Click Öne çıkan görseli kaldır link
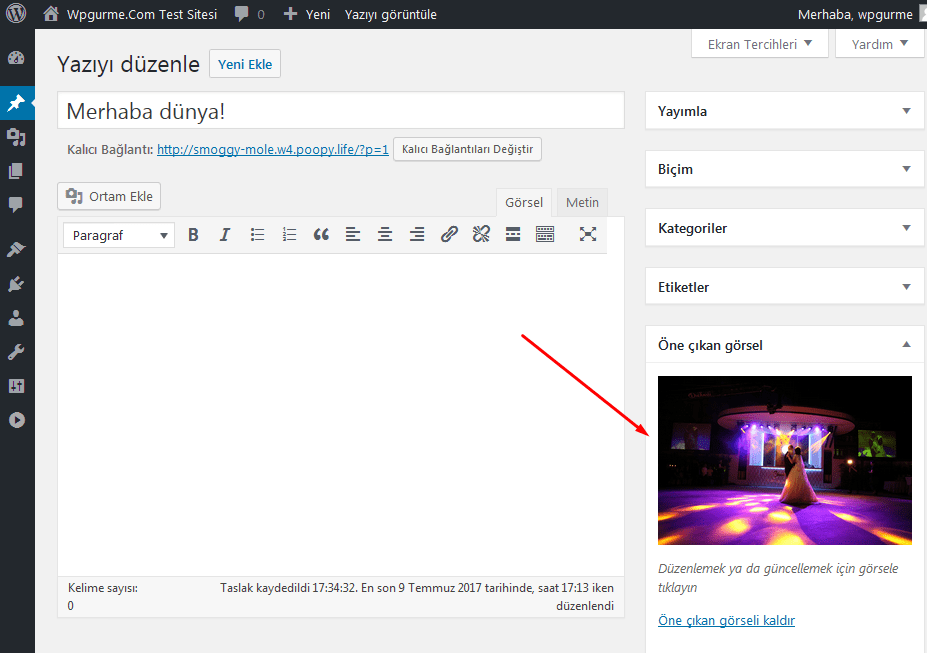Screen dimensions: 927x653 pyautogui.click(x=726, y=620)
